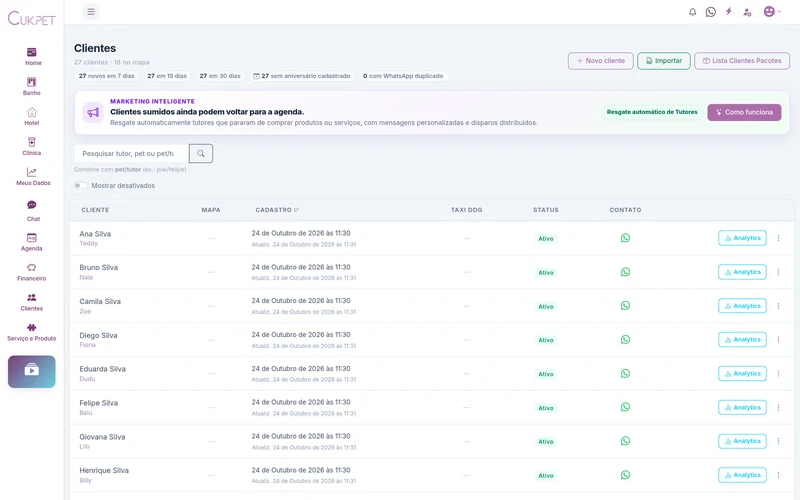Open Analytics for Felipe Silva
The height and width of the screenshot is (500, 800).
(x=742, y=408)
